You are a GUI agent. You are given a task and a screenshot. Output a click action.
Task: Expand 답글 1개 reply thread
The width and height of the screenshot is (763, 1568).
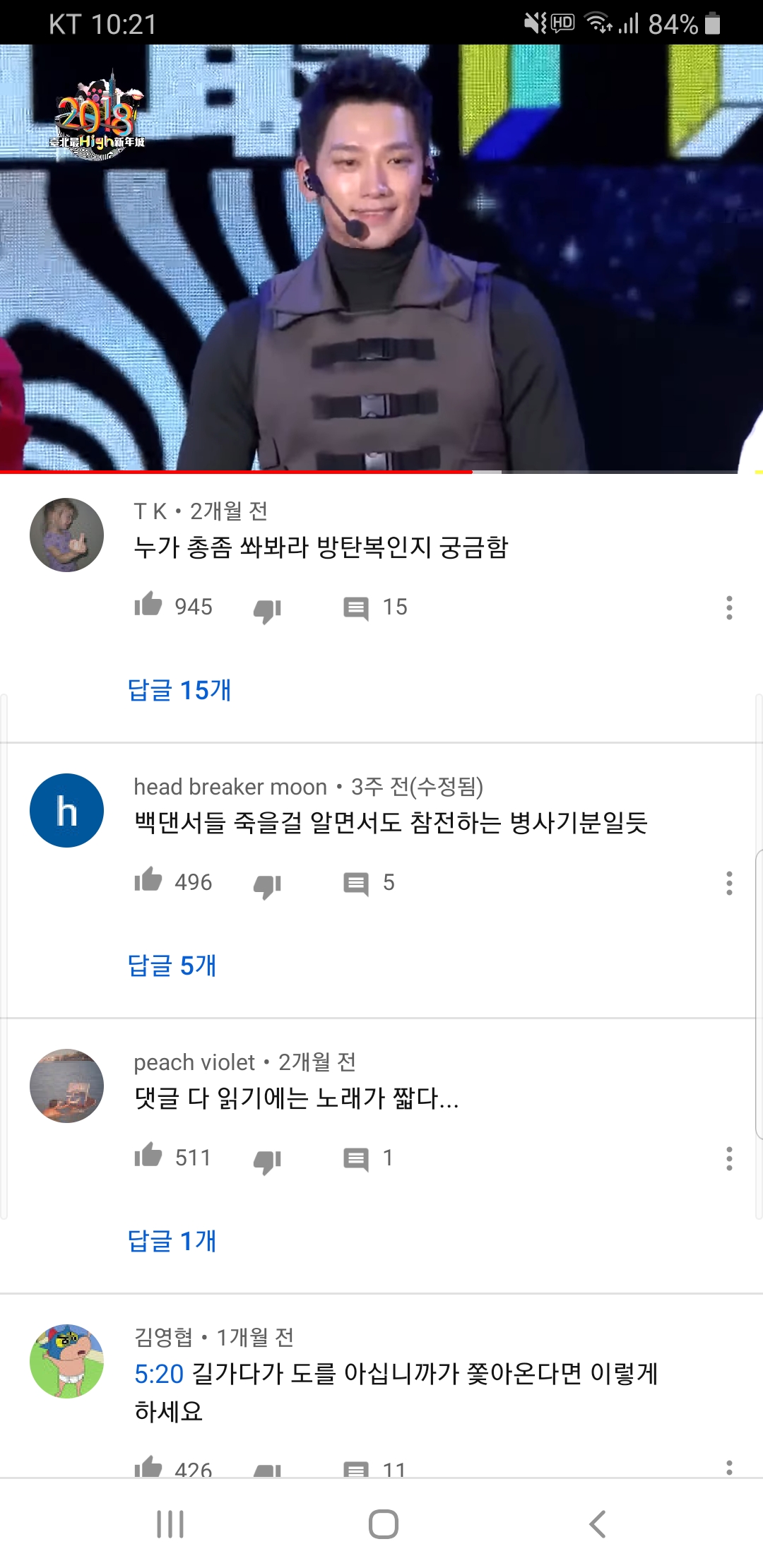[x=172, y=1241]
